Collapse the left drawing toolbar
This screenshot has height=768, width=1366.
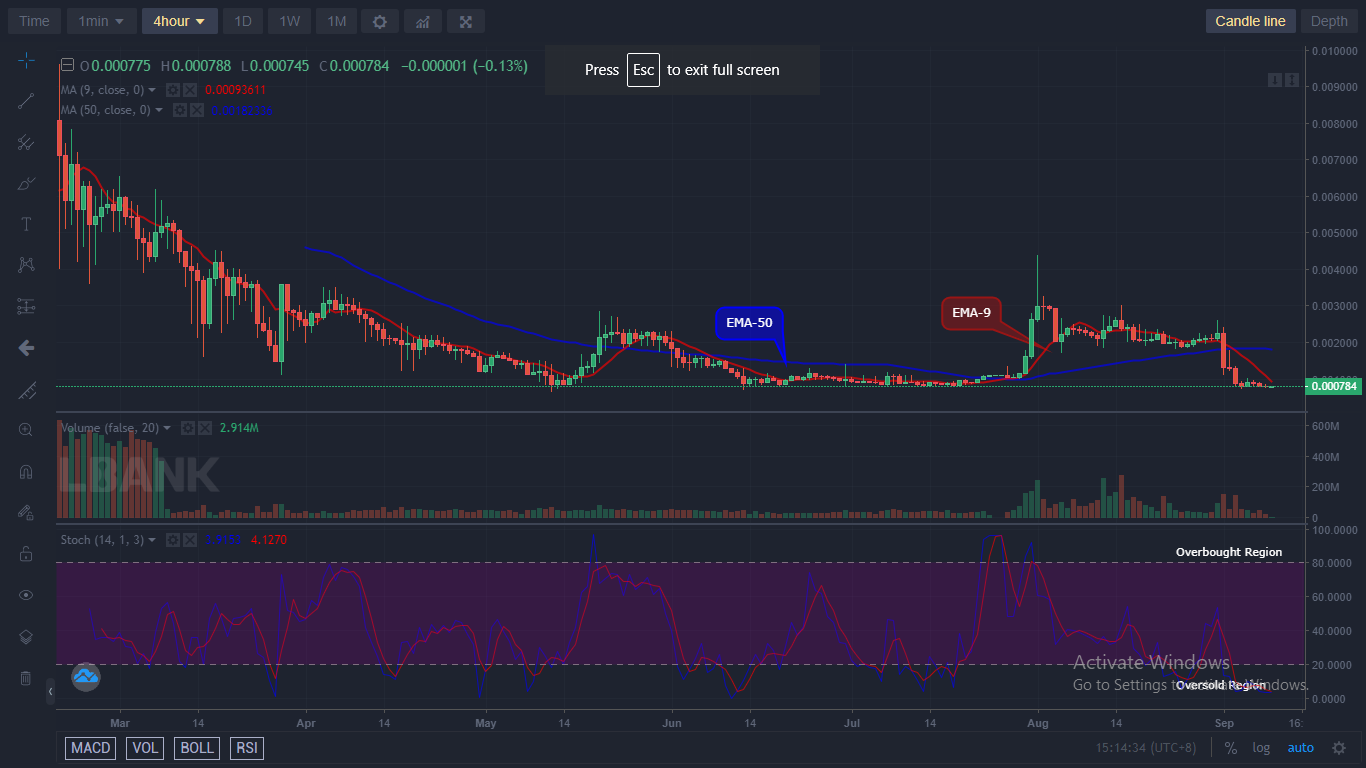point(51,691)
